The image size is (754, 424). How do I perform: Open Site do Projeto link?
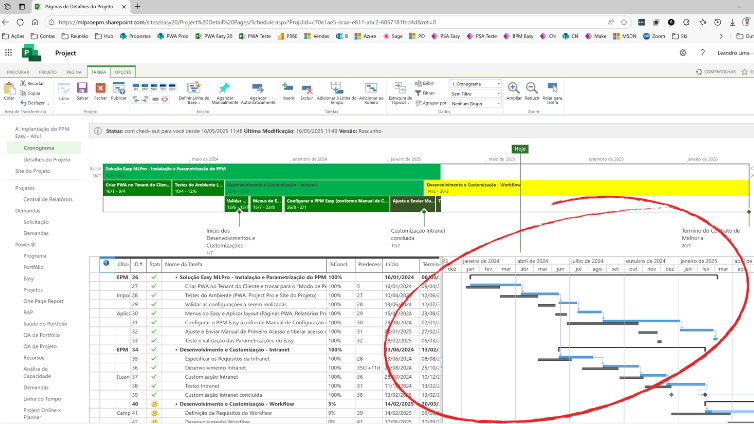click(32, 171)
